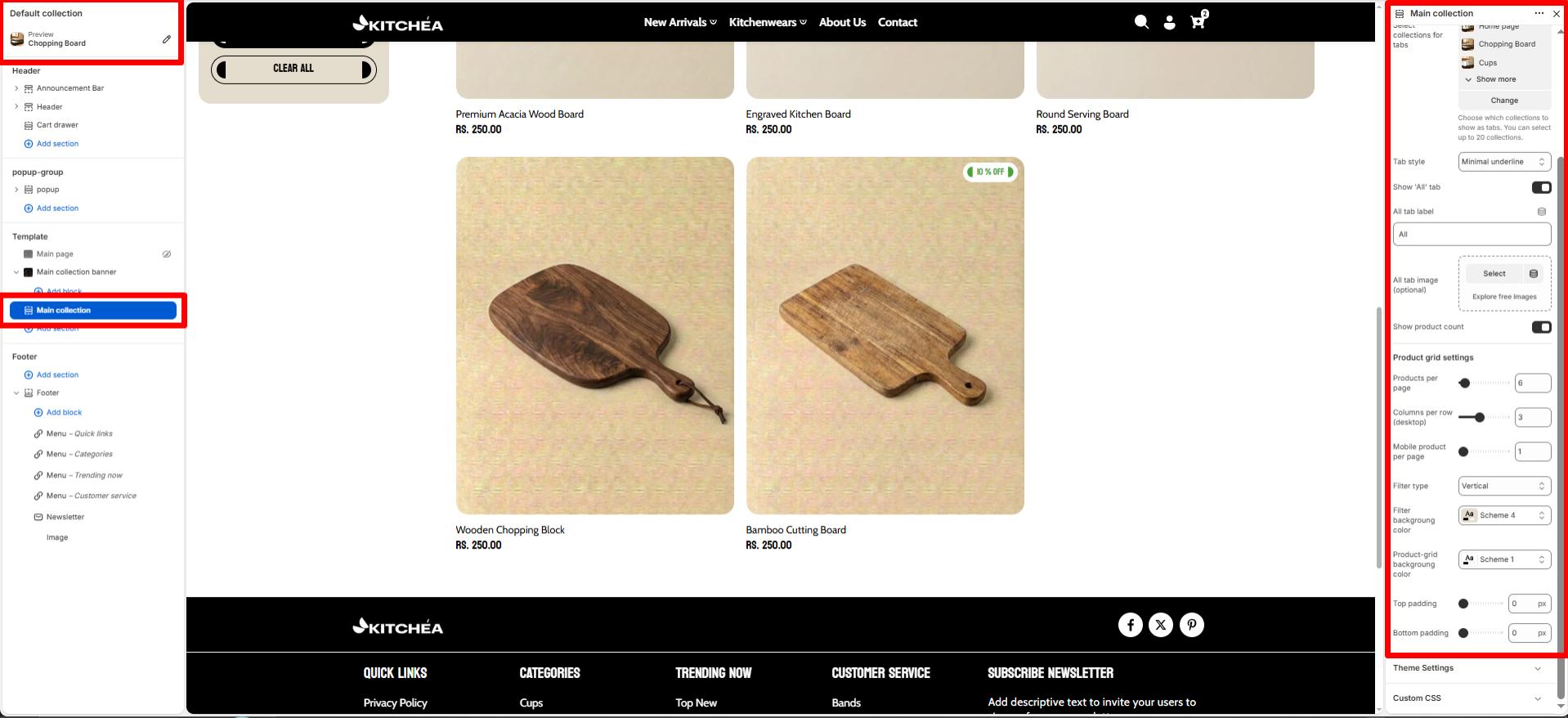Click the All tab label input field
Screen dimensions: 1568x718
click(1470, 234)
